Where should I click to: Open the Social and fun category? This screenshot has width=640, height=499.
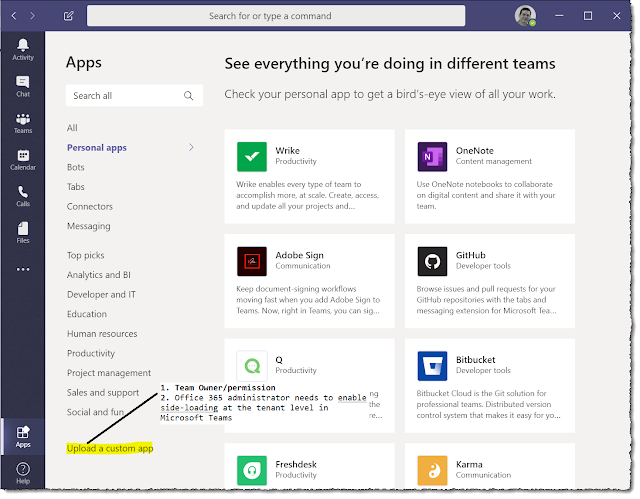[x=96, y=412]
